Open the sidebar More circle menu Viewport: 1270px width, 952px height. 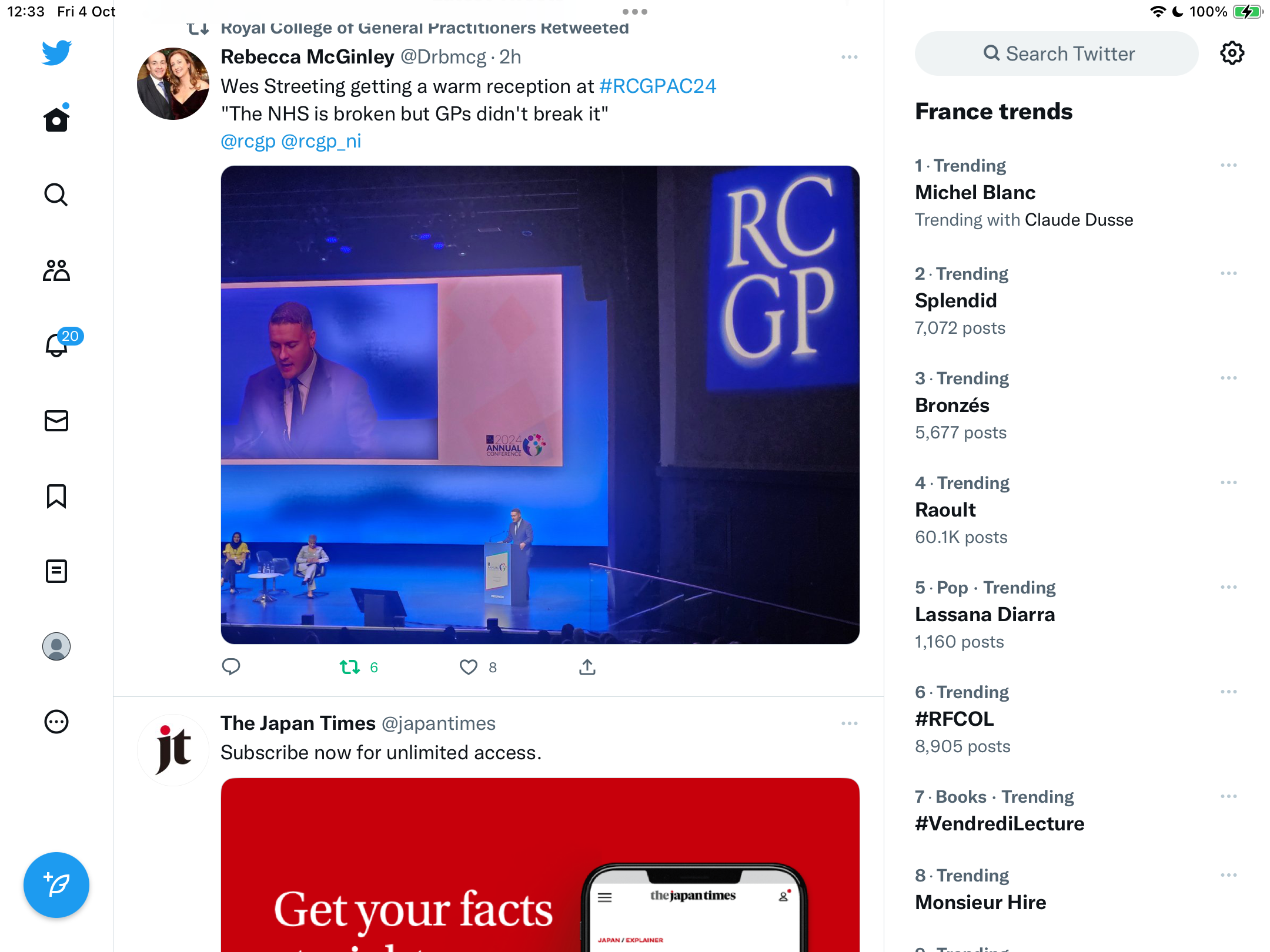click(x=56, y=722)
